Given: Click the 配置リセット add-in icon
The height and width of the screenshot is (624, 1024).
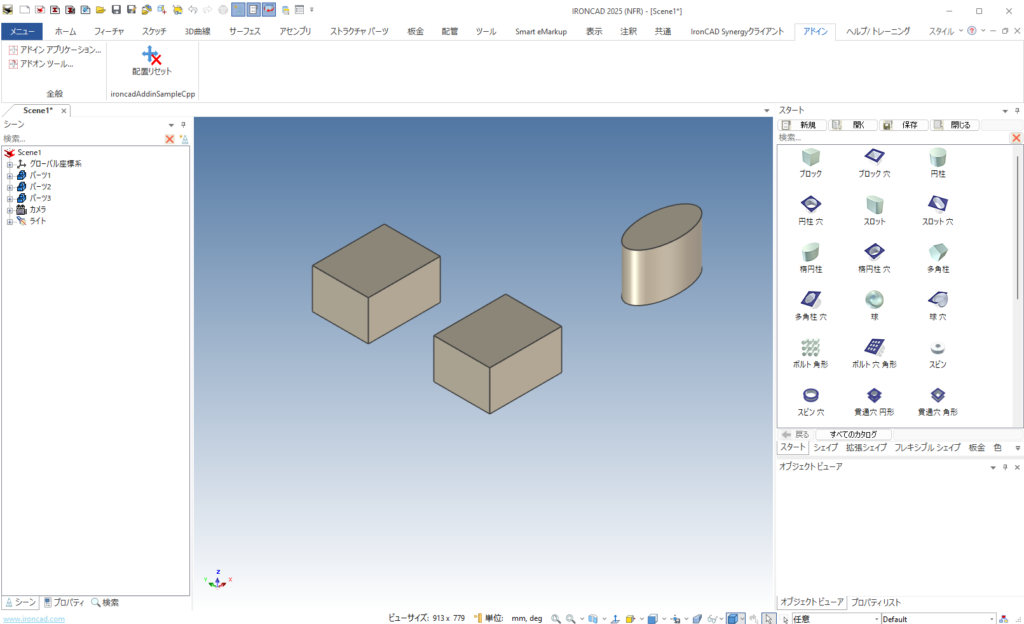Looking at the screenshot, I should point(152,60).
